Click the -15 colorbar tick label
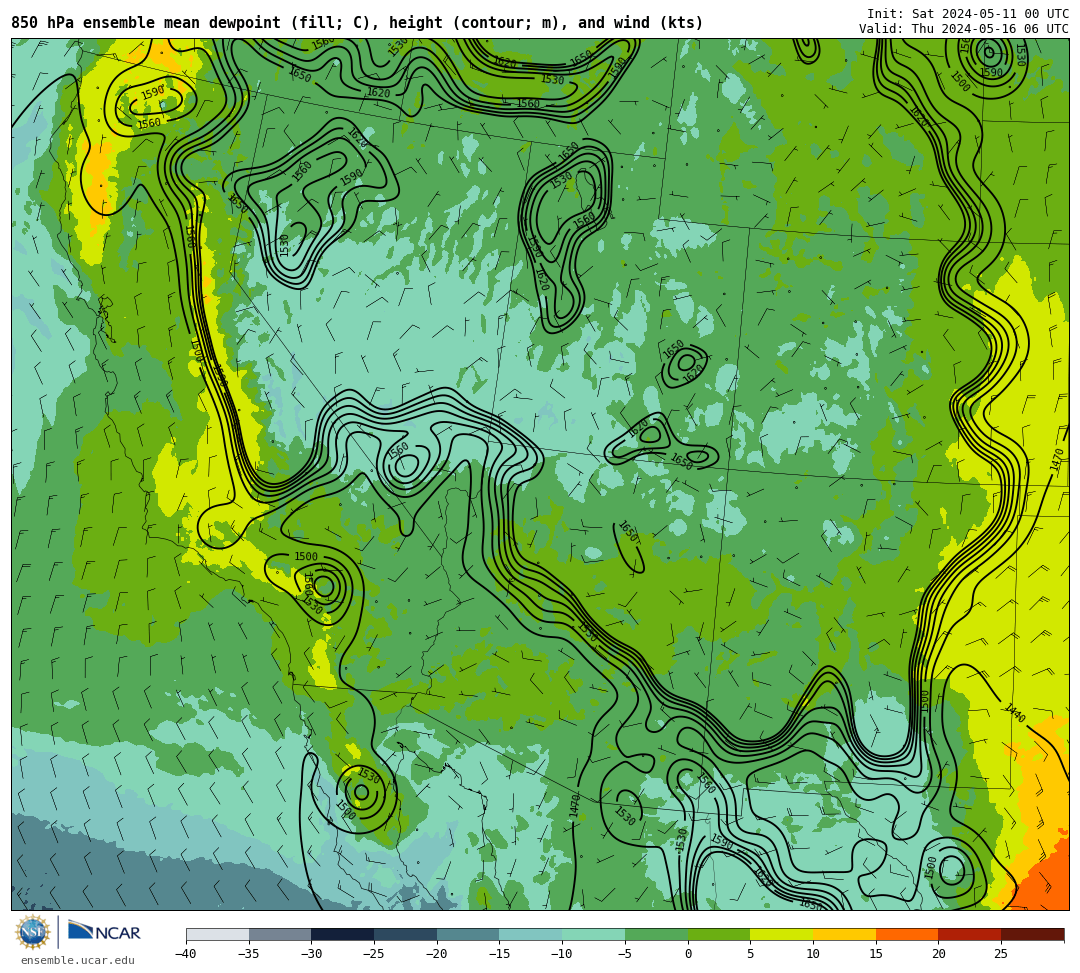The width and height of the screenshot is (1080, 973). tap(499, 954)
